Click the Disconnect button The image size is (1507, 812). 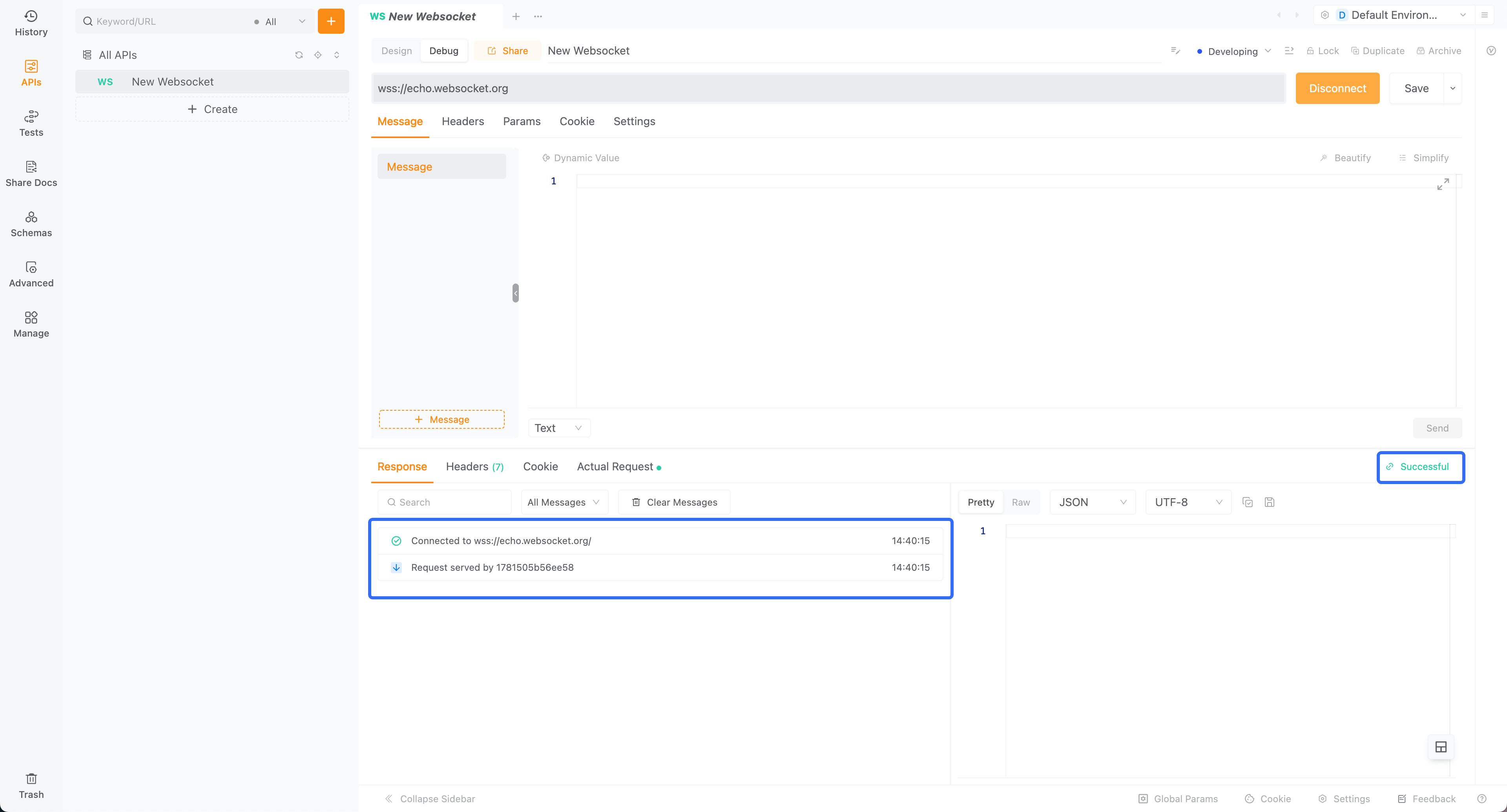1337,88
